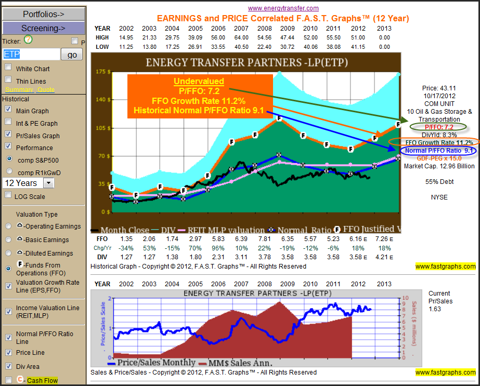Toggle the Int & PE Graph checkbox

point(8,122)
